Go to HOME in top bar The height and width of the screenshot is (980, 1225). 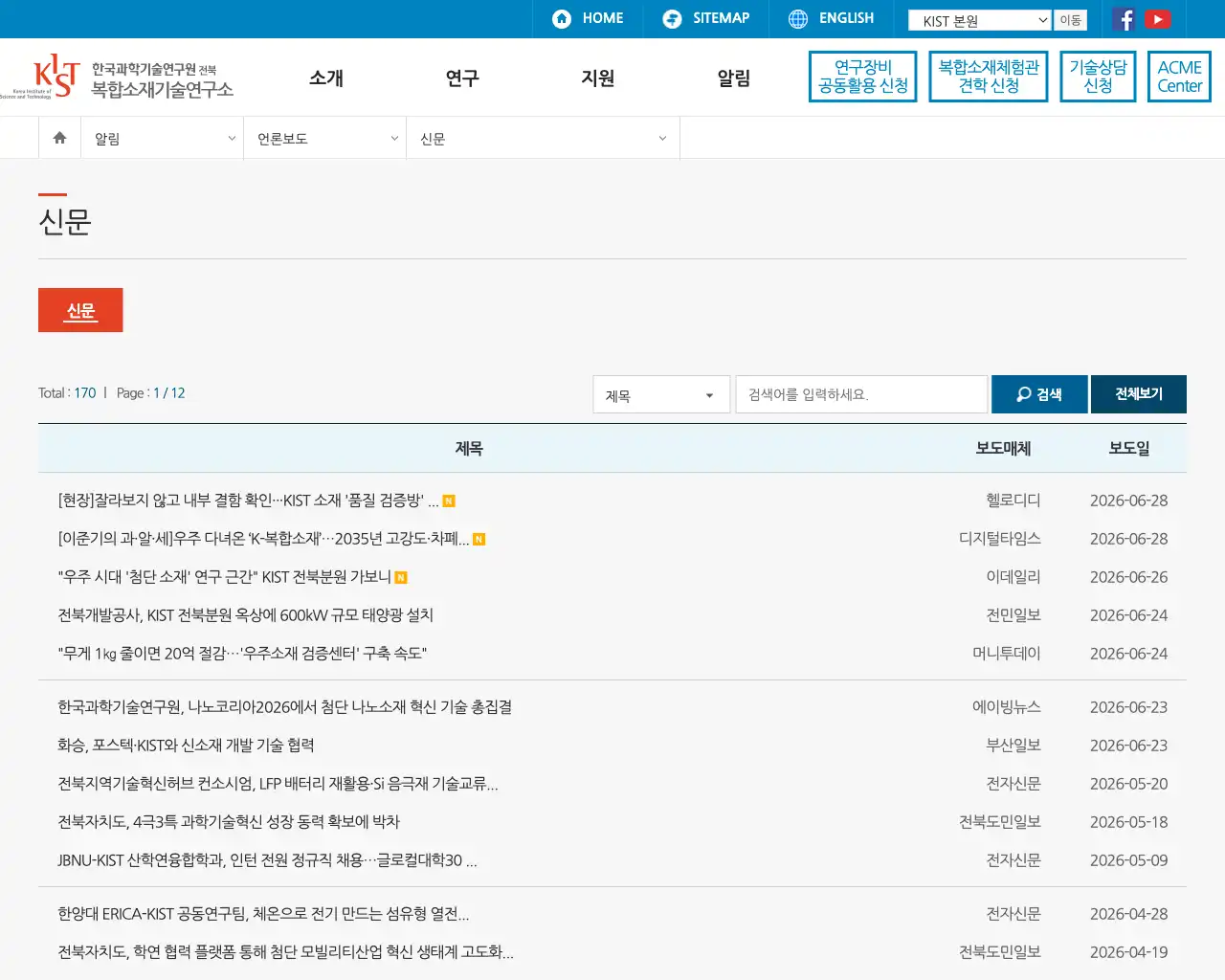tap(588, 18)
